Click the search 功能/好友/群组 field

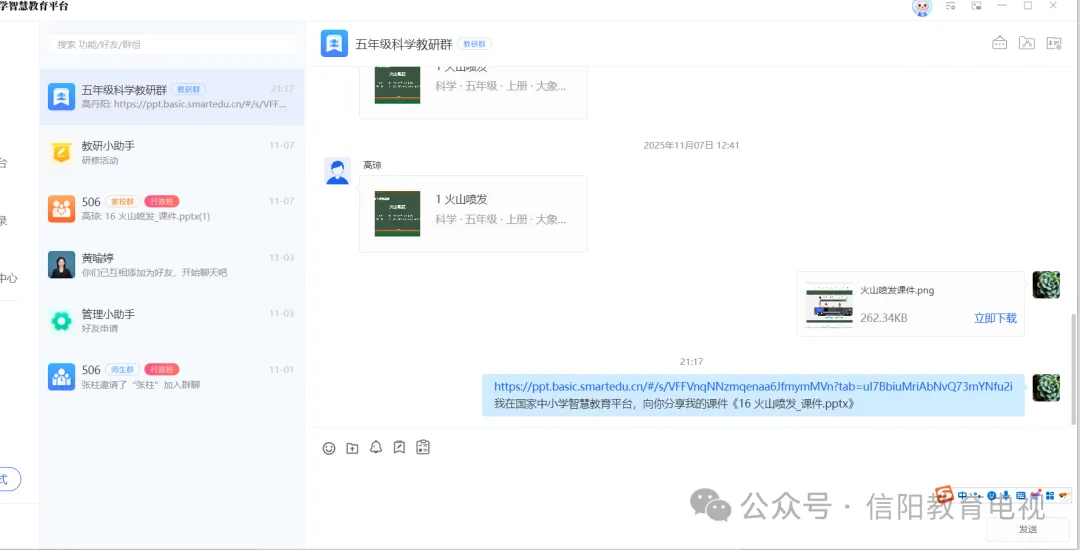[173, 44]
